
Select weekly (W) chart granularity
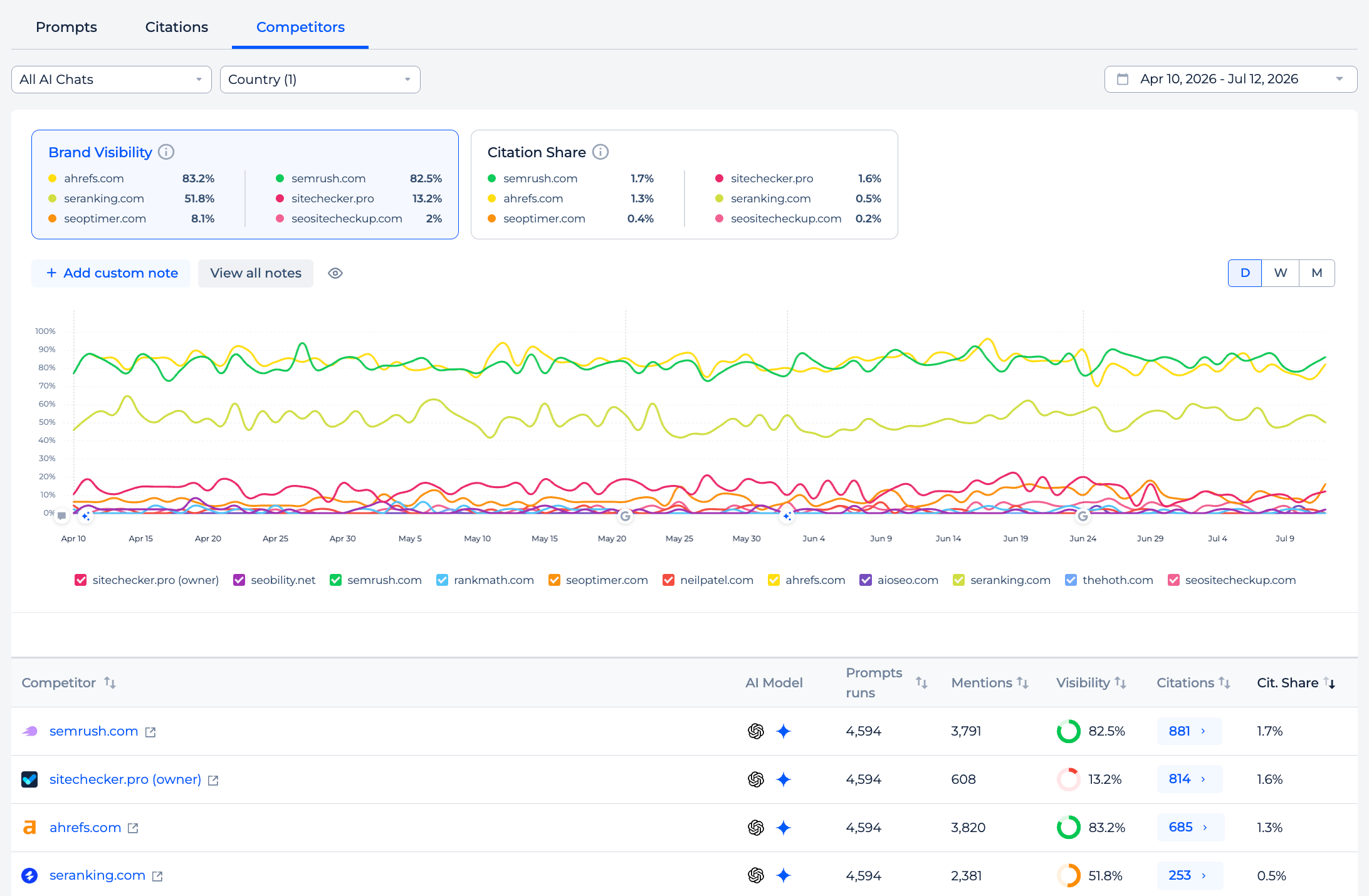[x=1281, y=273]
